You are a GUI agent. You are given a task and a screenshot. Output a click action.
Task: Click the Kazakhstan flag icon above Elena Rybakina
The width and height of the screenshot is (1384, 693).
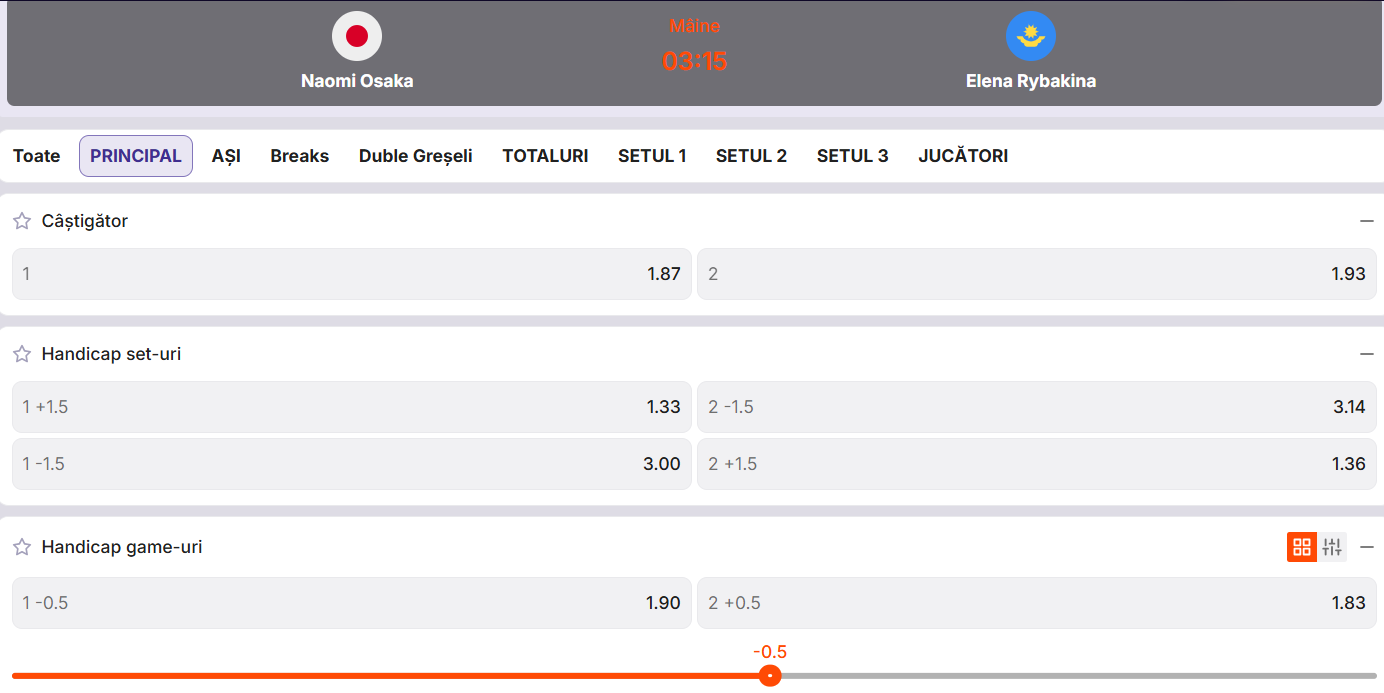1031,36
